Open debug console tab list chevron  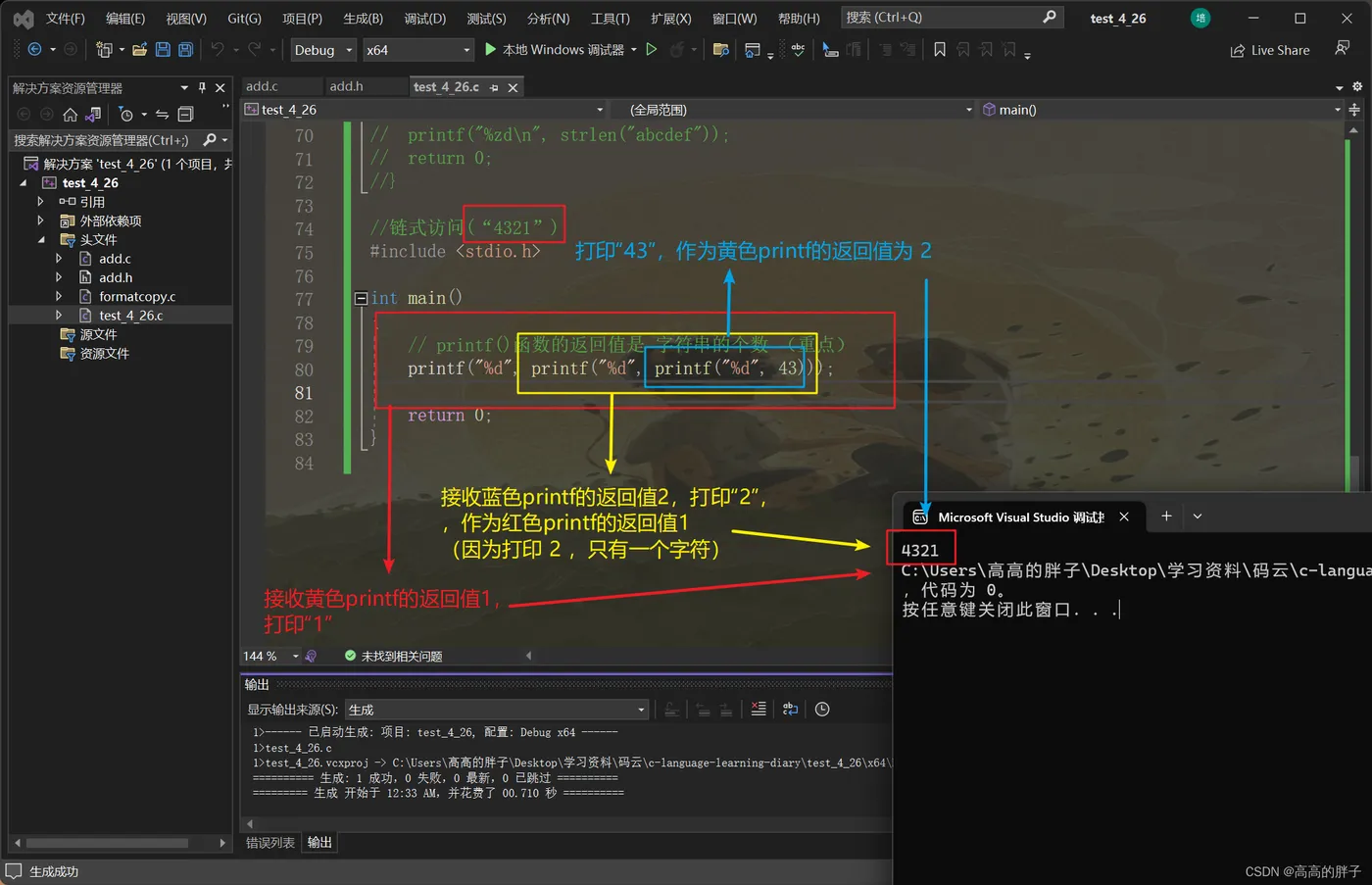pos(1198,516)
